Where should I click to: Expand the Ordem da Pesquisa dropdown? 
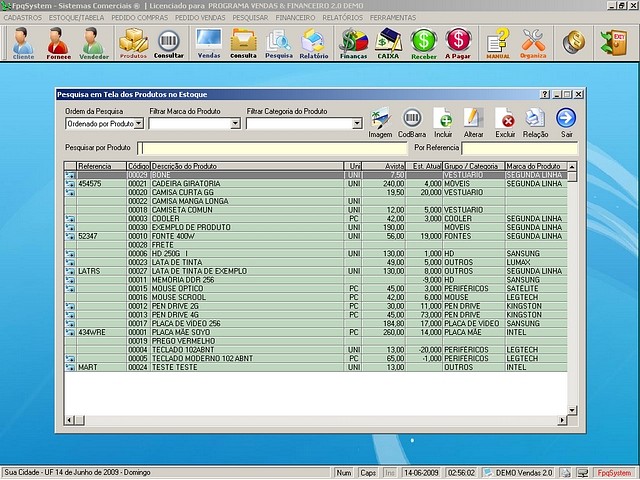click(x=139, y=124)
